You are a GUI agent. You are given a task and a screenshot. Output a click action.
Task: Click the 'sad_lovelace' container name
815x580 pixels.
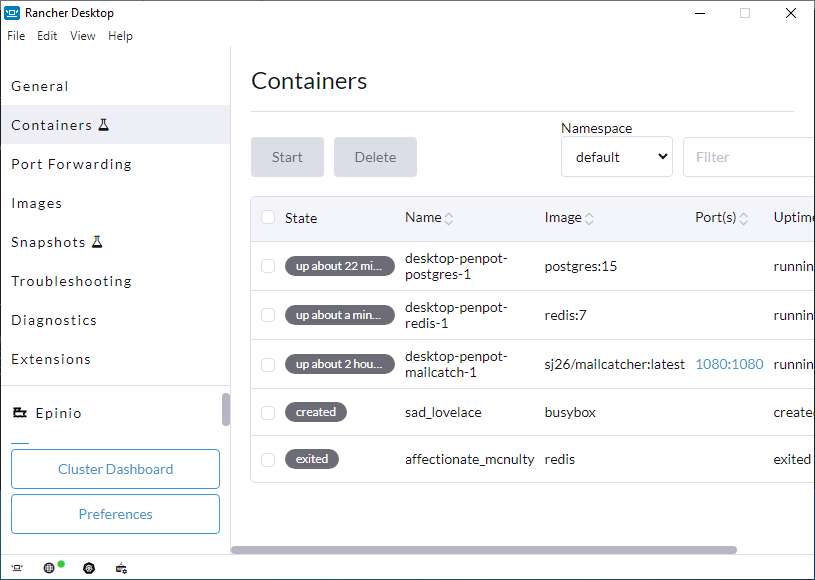click(x=443, y=413)
